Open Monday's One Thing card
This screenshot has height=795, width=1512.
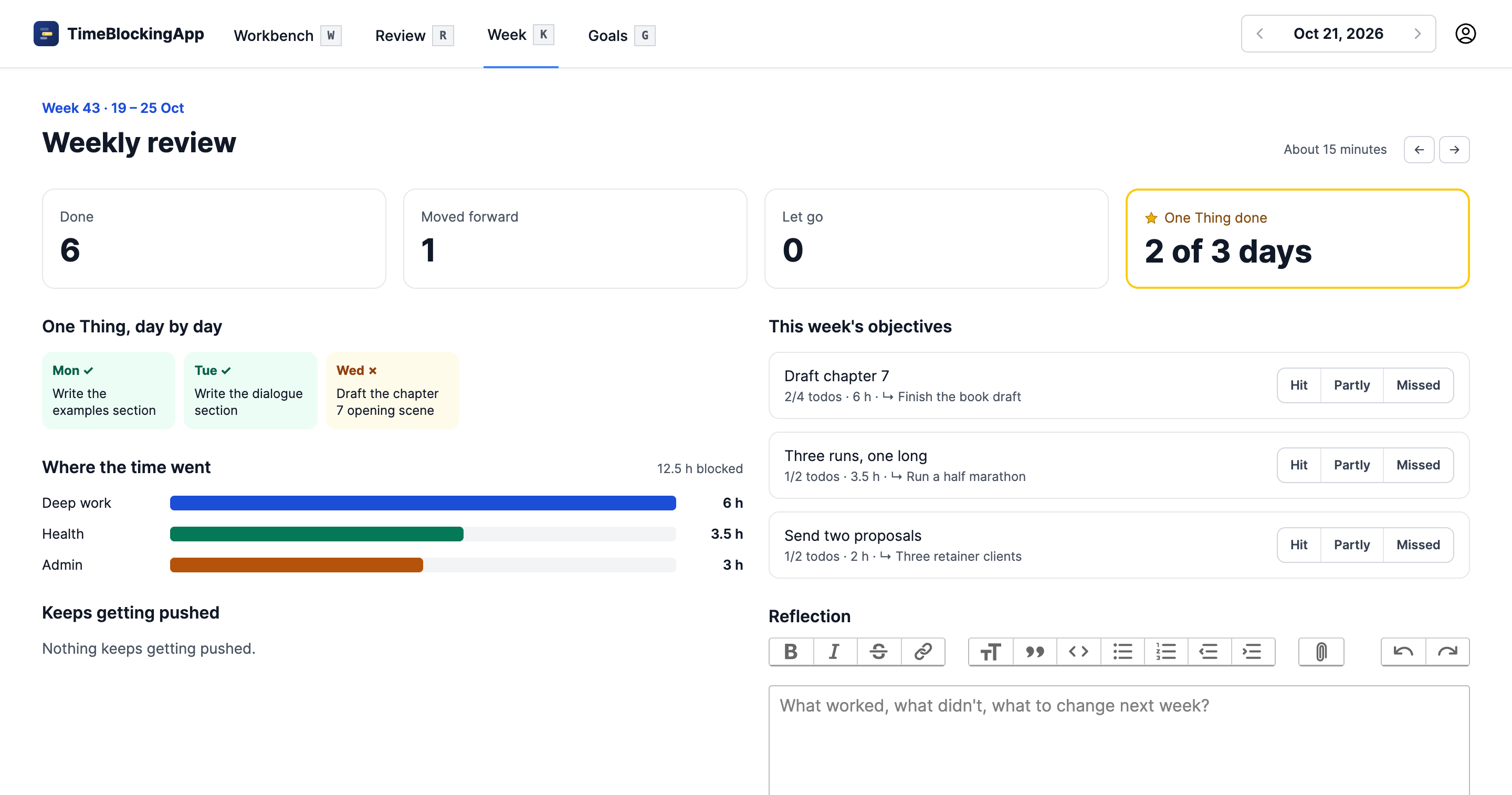coord(109,391)
